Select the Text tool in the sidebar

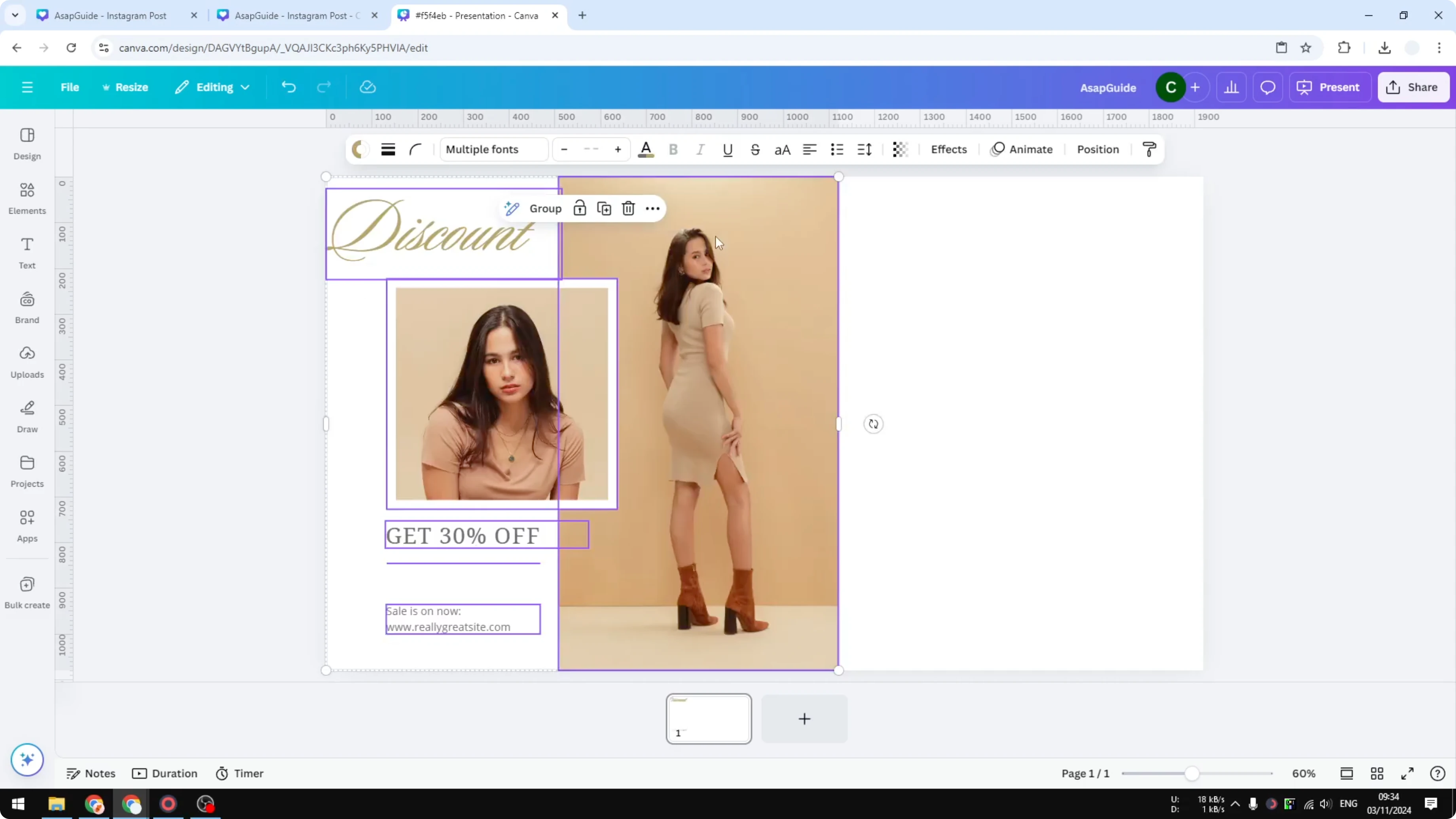[27, 253]
